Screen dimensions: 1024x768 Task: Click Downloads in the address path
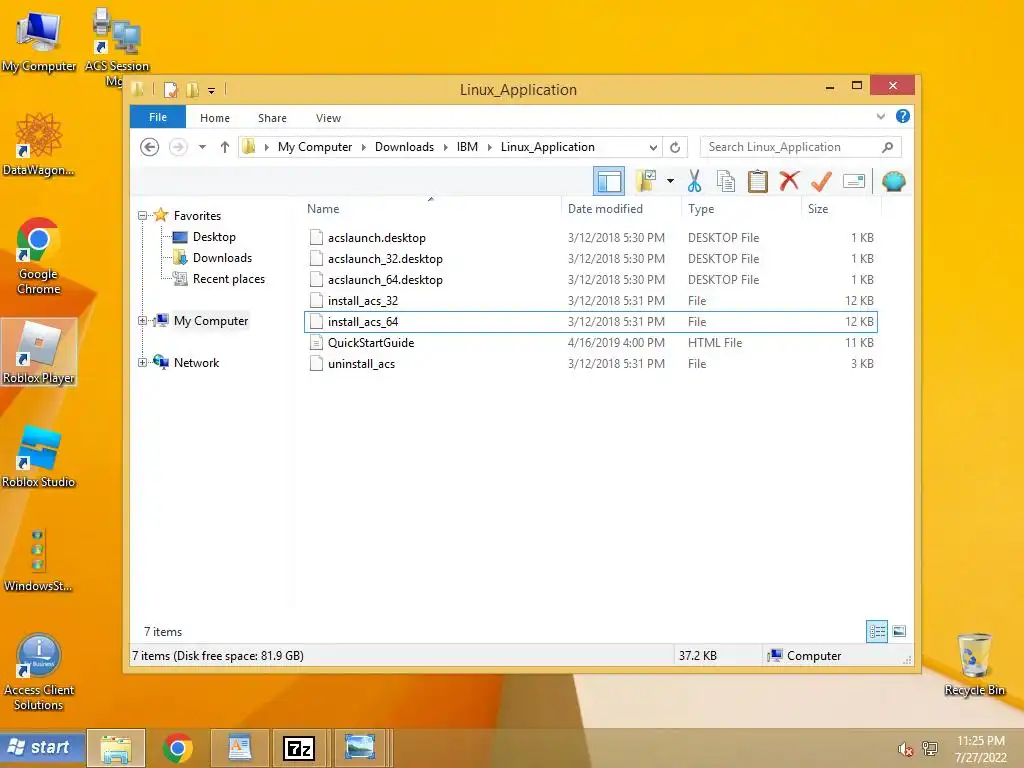tap(404, 147)
